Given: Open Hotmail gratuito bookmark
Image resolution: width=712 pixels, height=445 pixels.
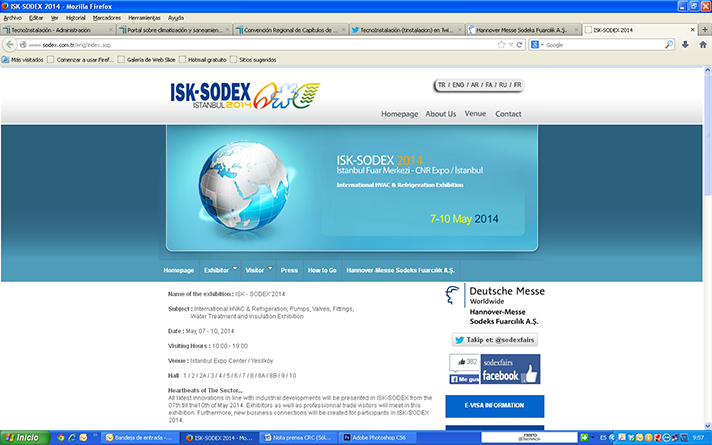Looking at the screenshot, I should (x=203, y=59).
